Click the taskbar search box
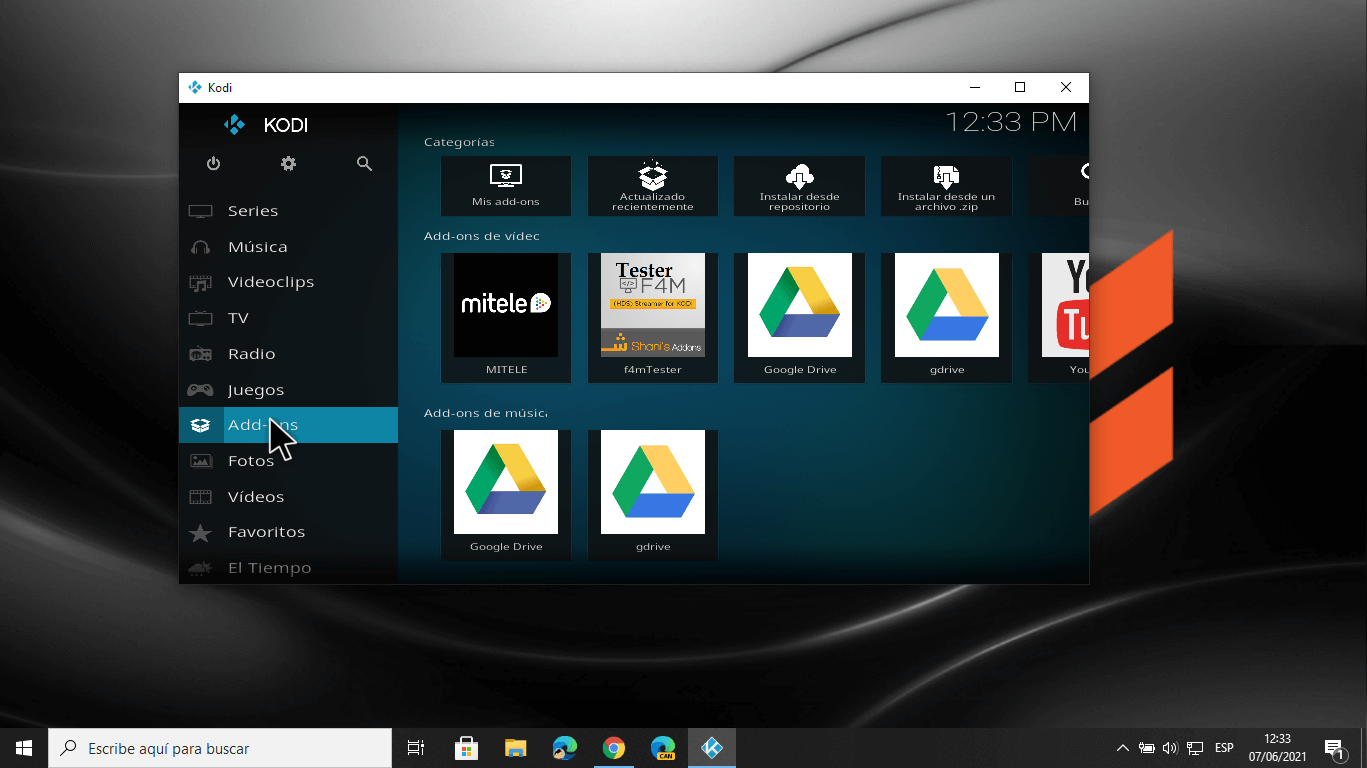 click(220, 748)
